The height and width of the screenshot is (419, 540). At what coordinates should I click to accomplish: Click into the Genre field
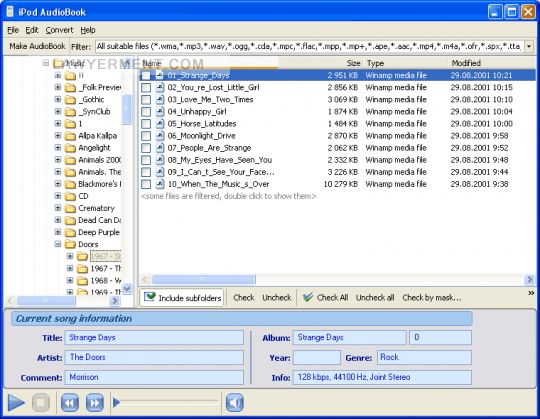click(424, 357)
